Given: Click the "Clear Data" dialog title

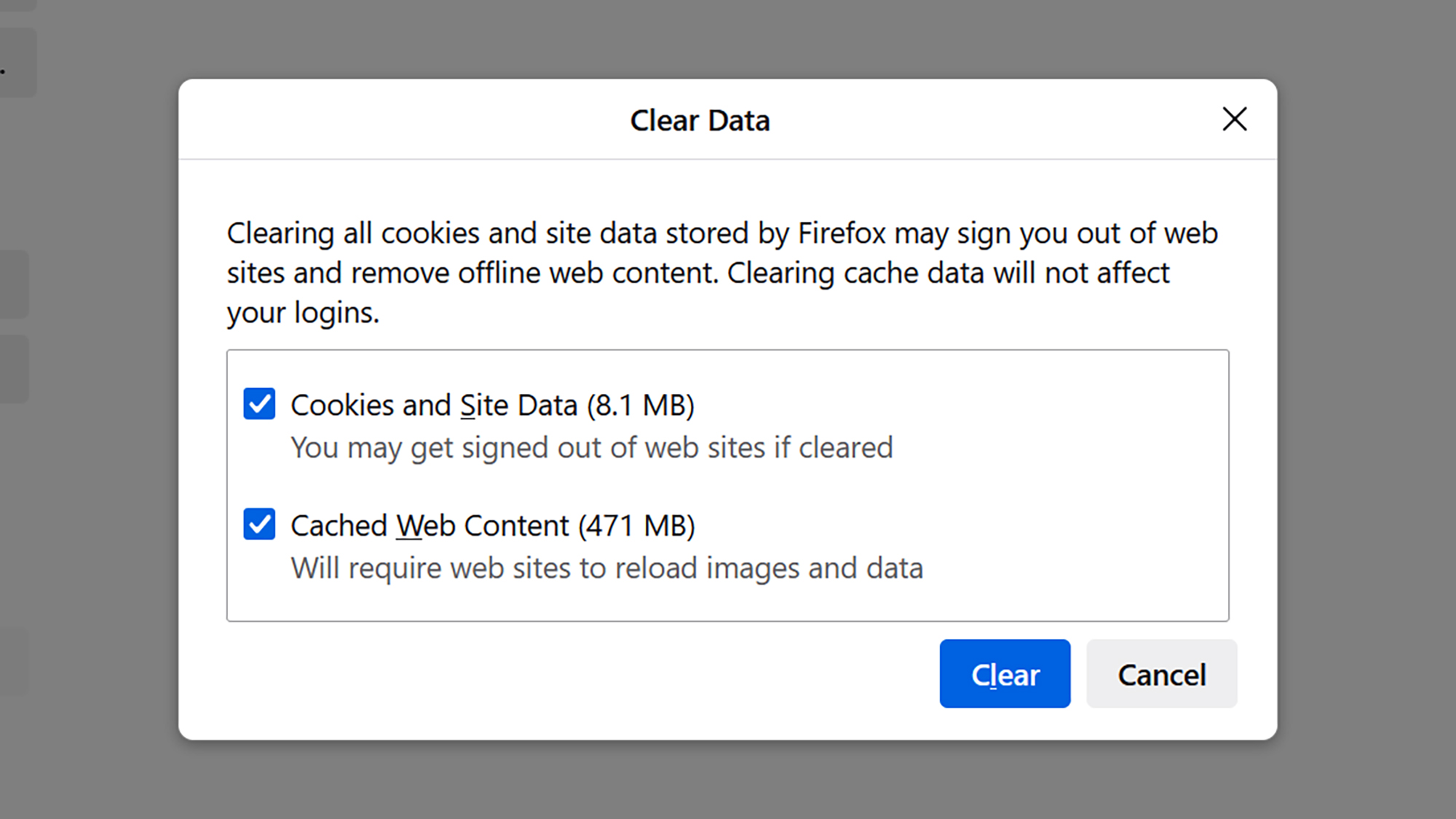Looking at the screenshot, I should [x=700, y=121].
